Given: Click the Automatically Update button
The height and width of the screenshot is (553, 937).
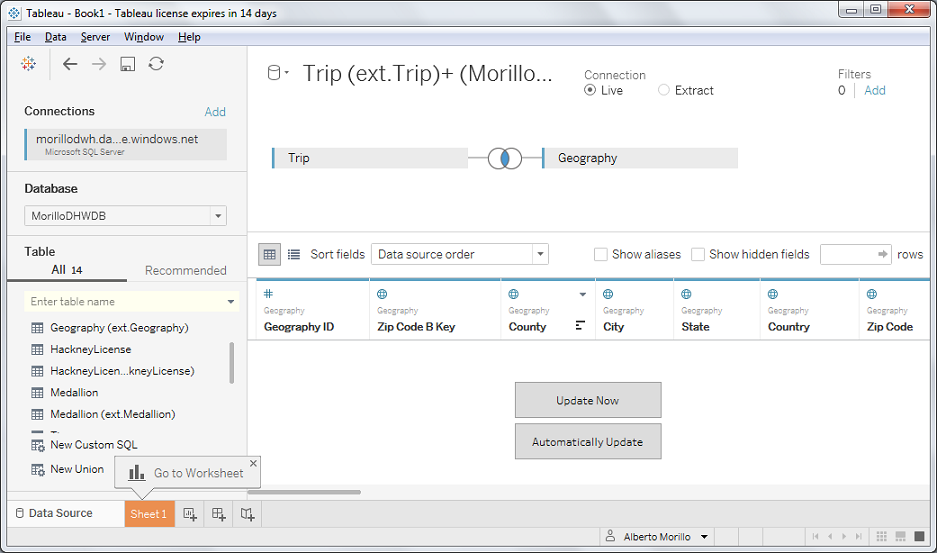Looking at the screenshot, I should [x=588, y=441].
